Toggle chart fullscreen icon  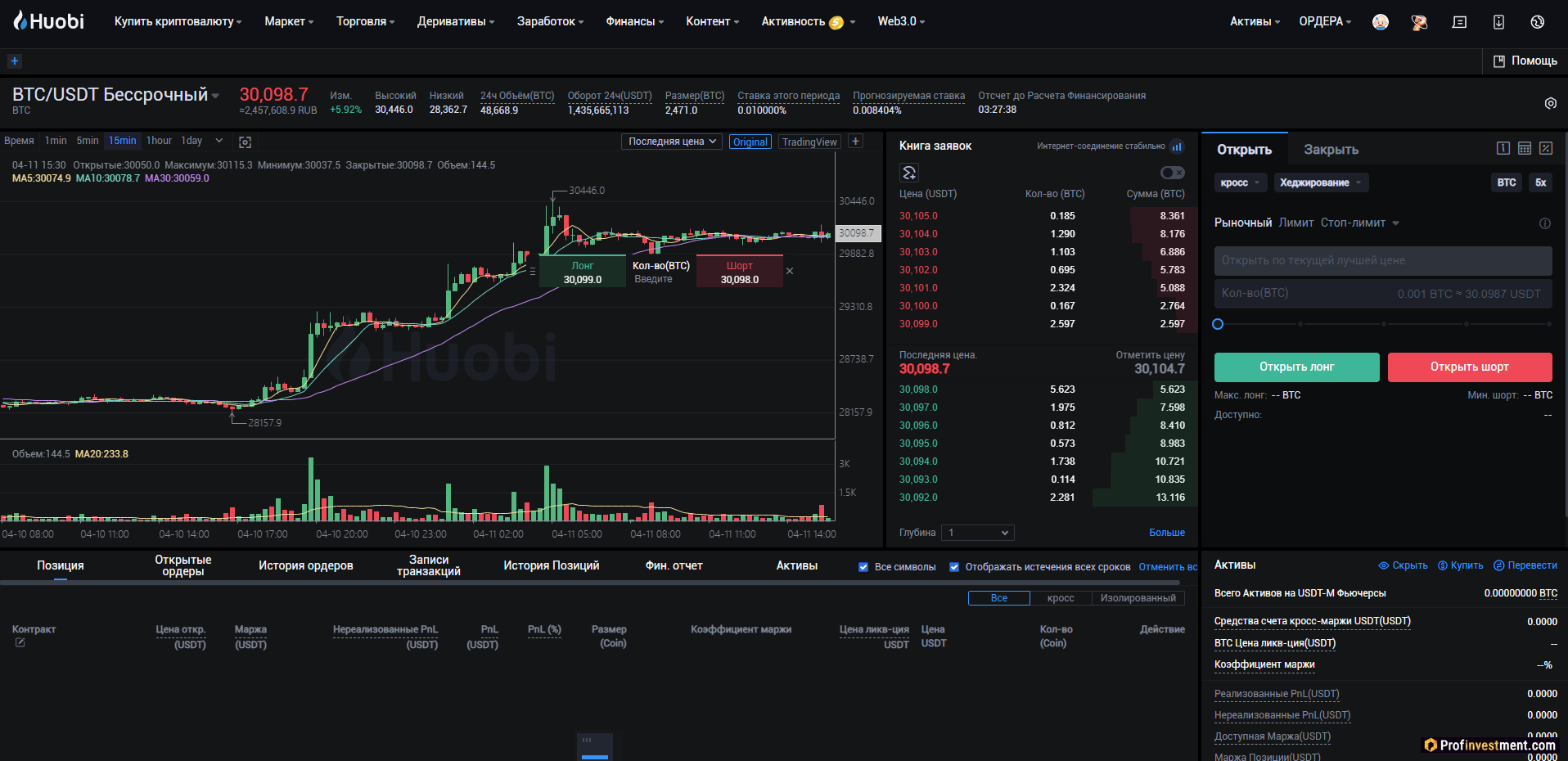tap(245, 142)
